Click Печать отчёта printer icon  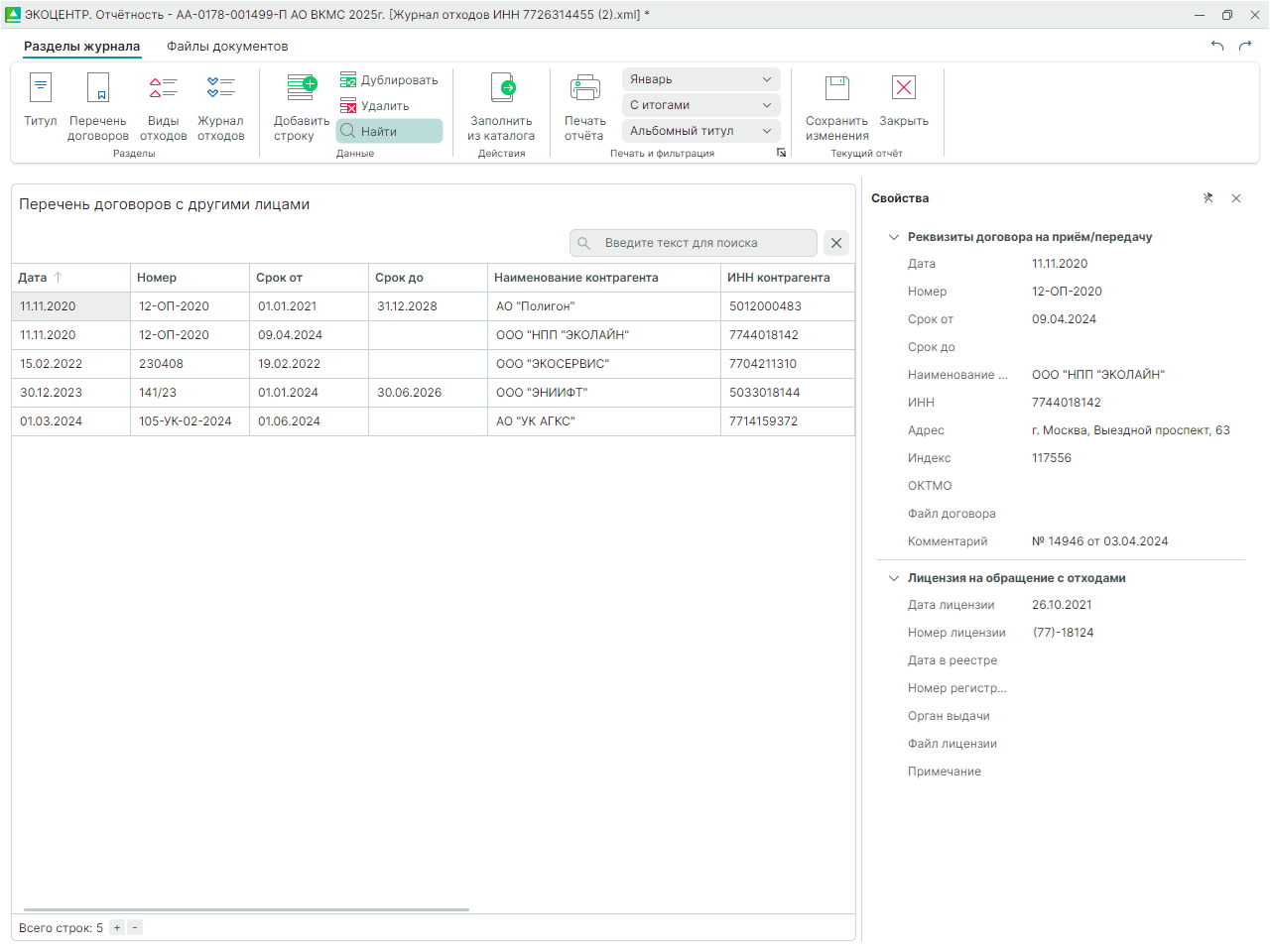[584, 89]
